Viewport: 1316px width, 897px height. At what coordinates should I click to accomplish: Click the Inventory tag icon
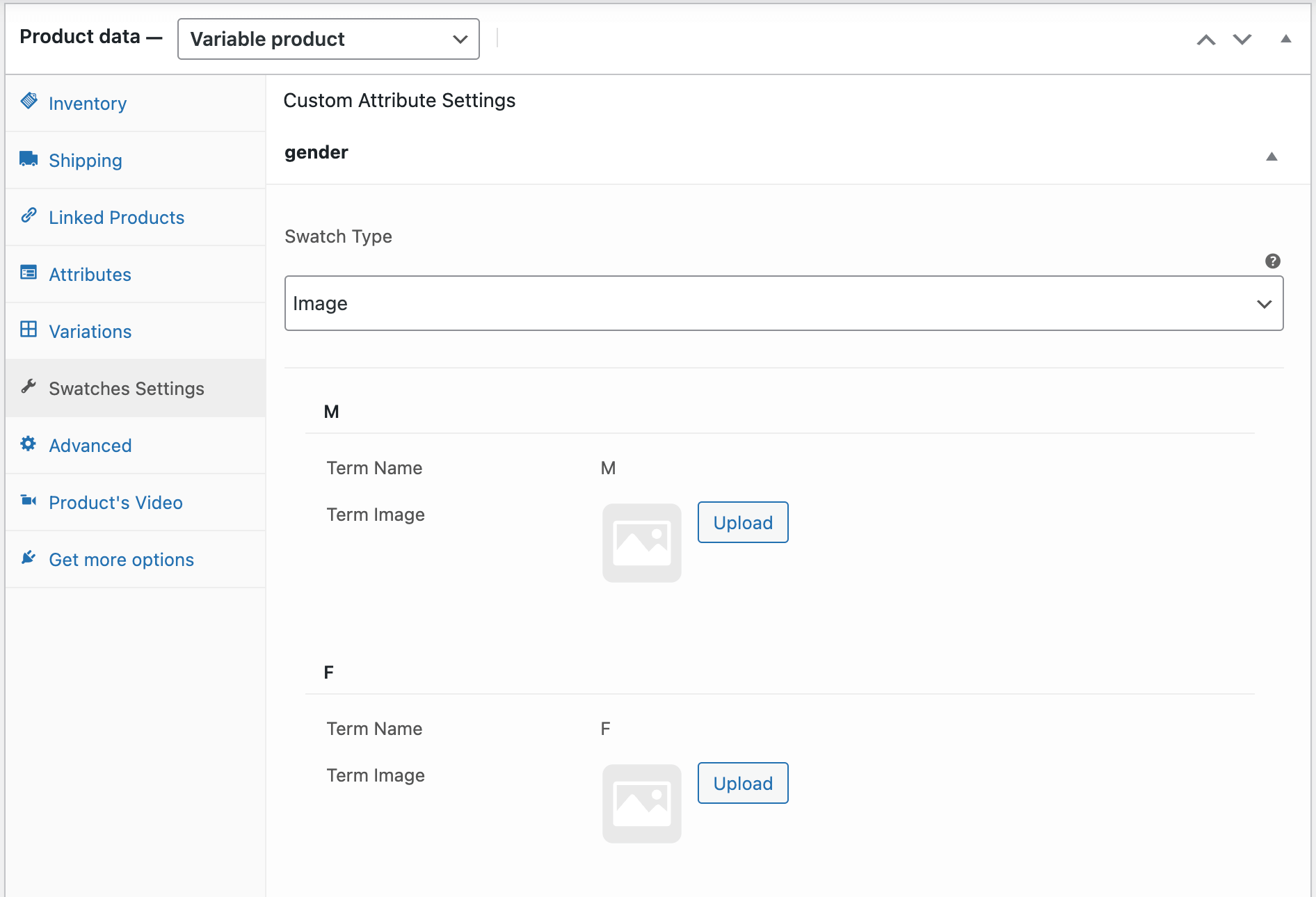(29, 102)
